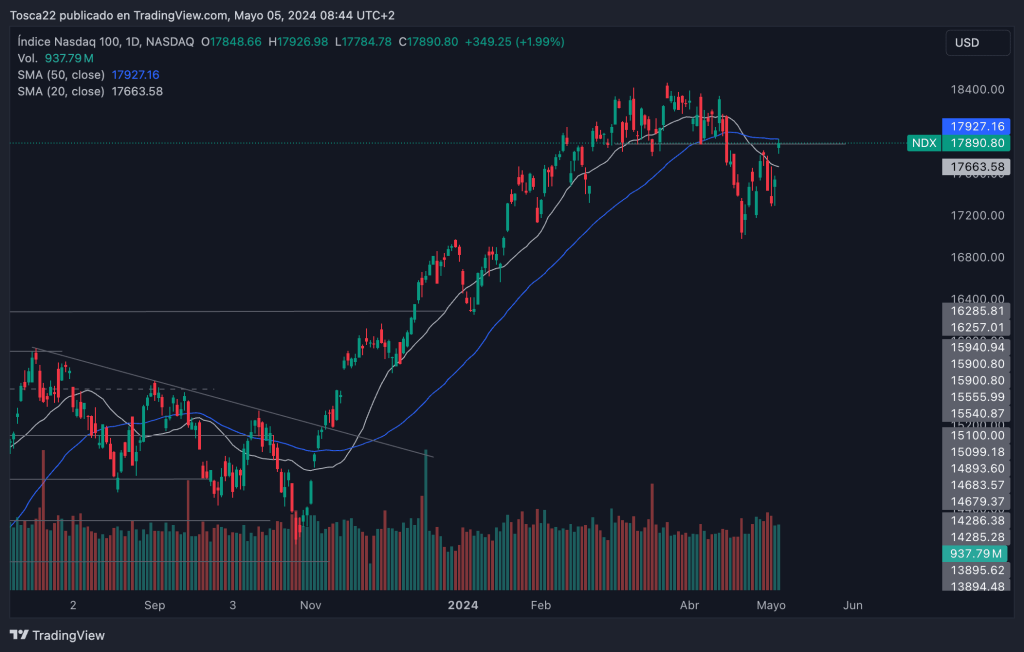The height and width of the screenshot is (652, 1024).
Task: Click the NDX symbol tag on price axis
Action: 923,143
